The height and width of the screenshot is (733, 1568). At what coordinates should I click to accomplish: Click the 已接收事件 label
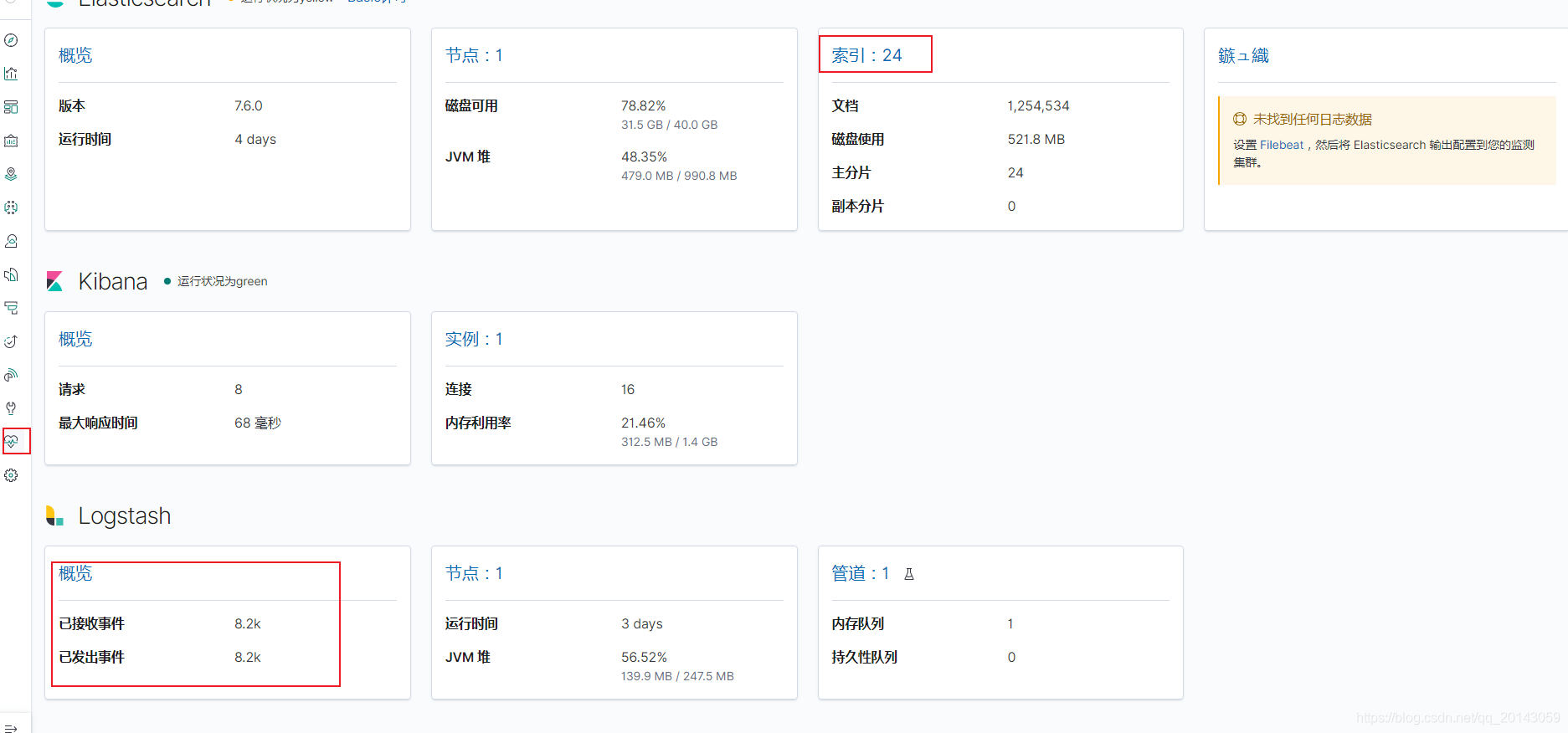tap(92, 624)
